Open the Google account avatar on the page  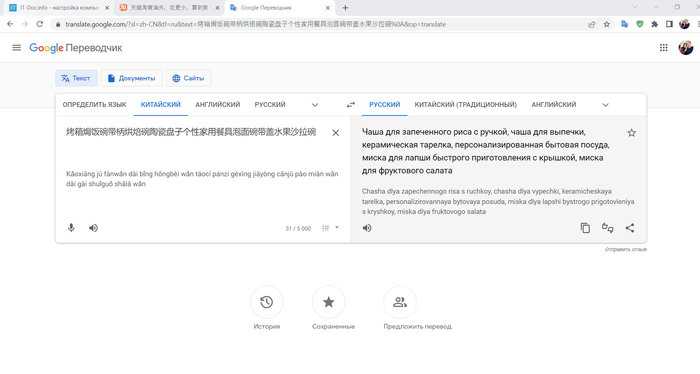[685, 47]
